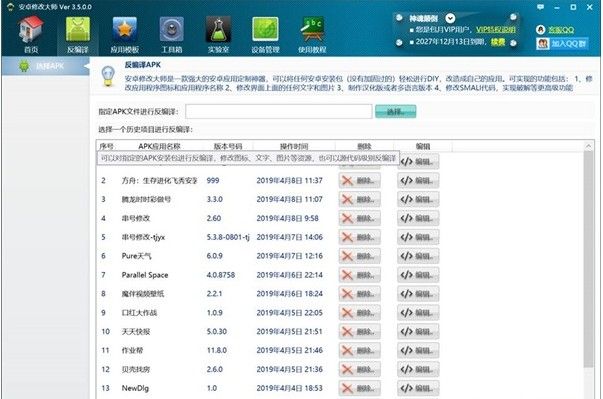Select the 反编译 decompile toolbar icon
Viewport: 603px width, 399px height.
coord(78,34)
